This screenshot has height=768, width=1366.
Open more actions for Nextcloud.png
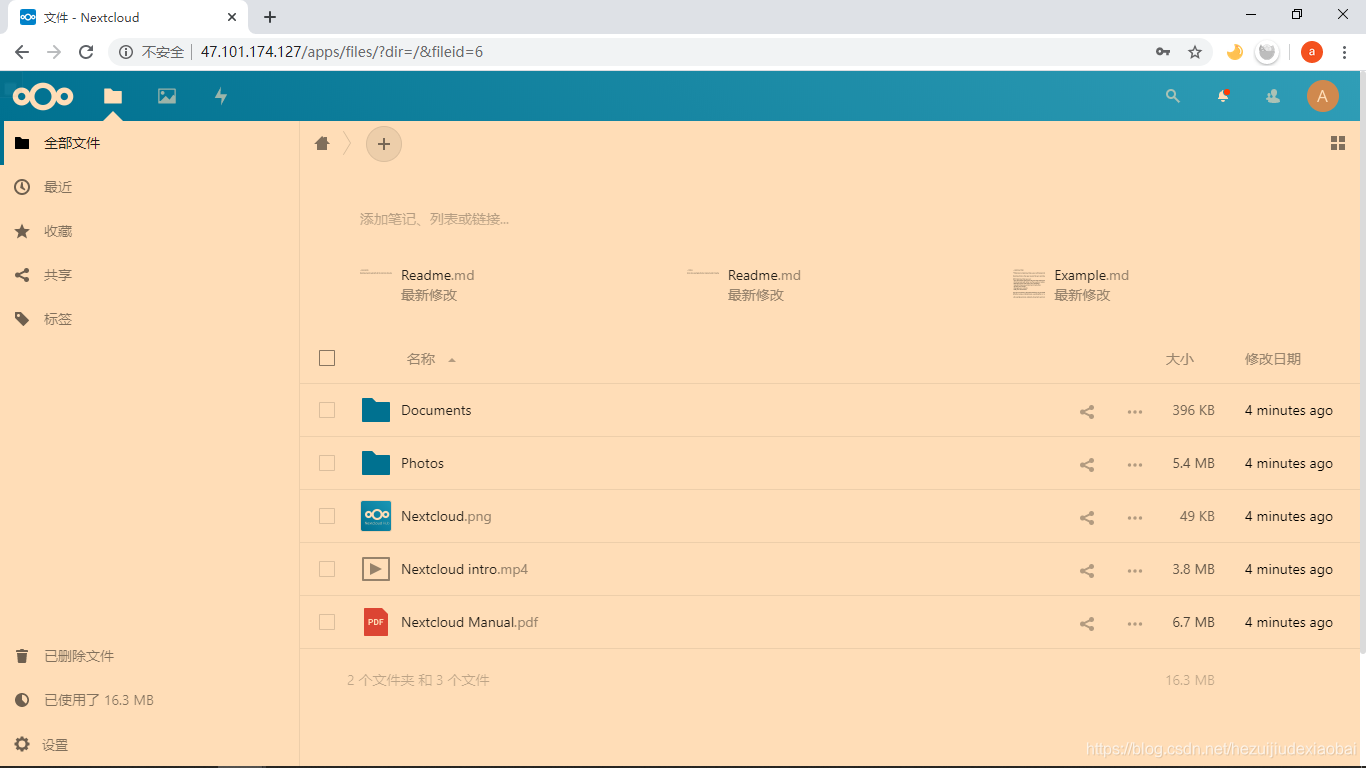(1135, 517)
